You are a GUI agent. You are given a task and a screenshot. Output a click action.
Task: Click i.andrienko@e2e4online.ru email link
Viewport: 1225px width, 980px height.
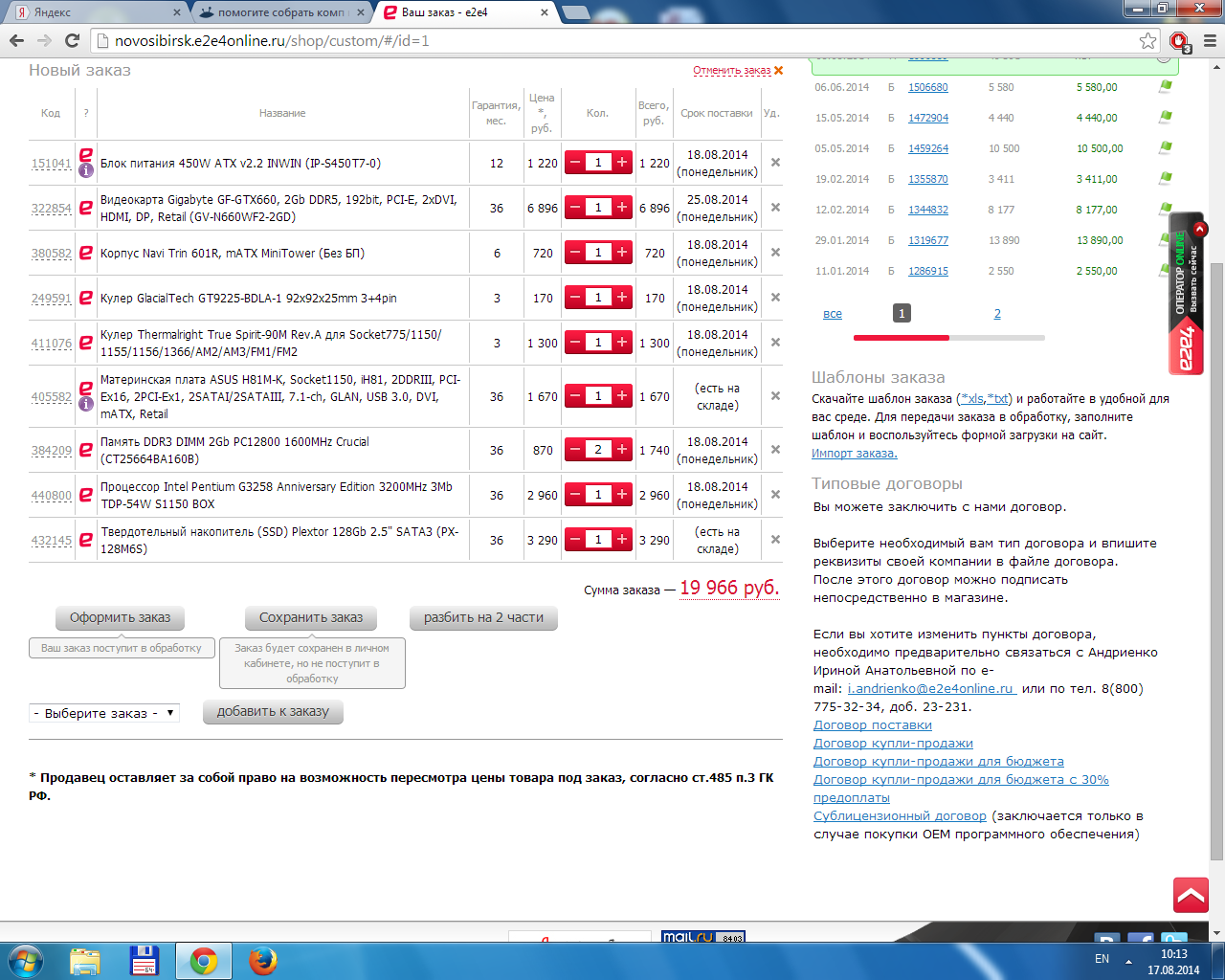(x=931, y=689)
